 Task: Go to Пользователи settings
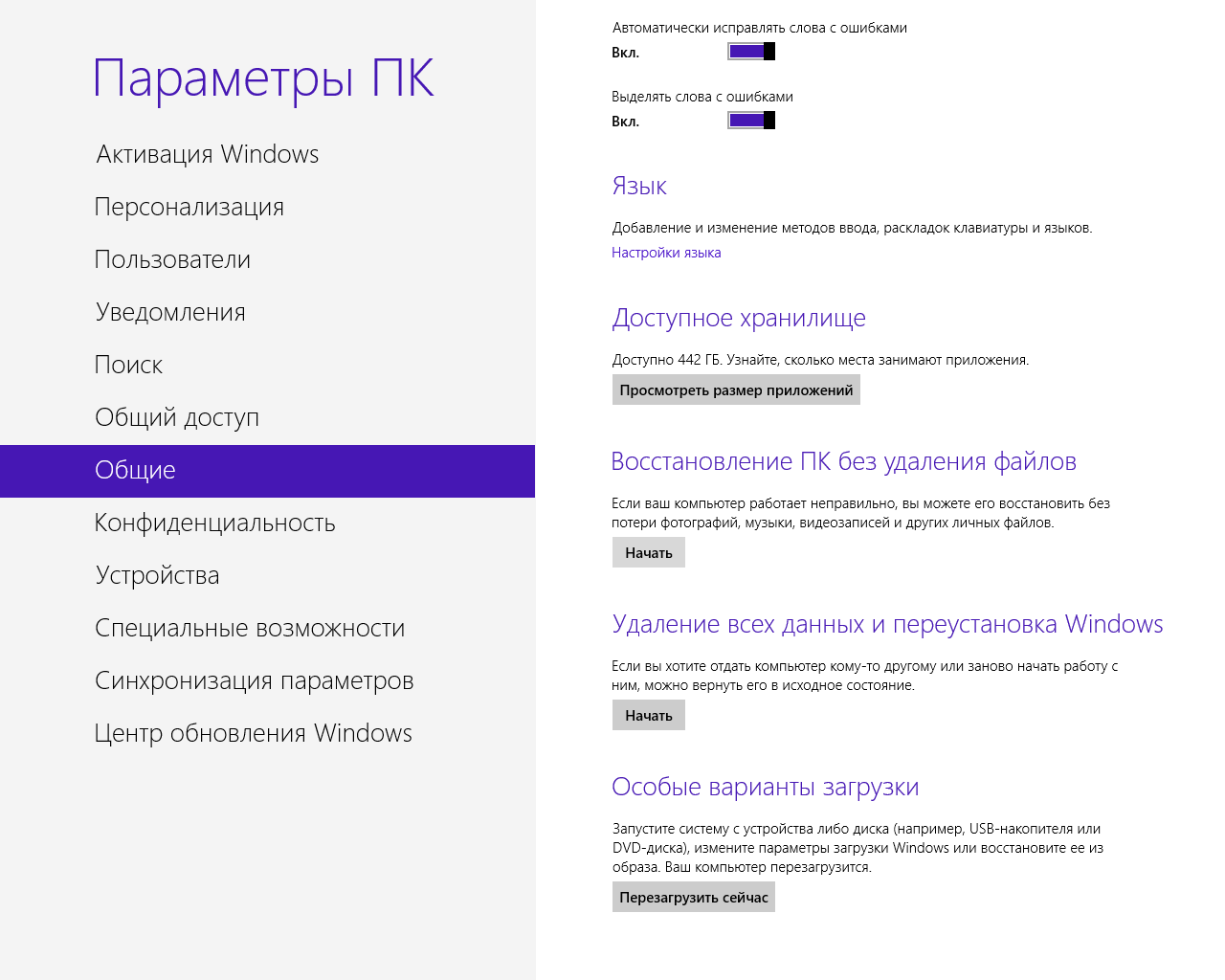coord(172,260)
